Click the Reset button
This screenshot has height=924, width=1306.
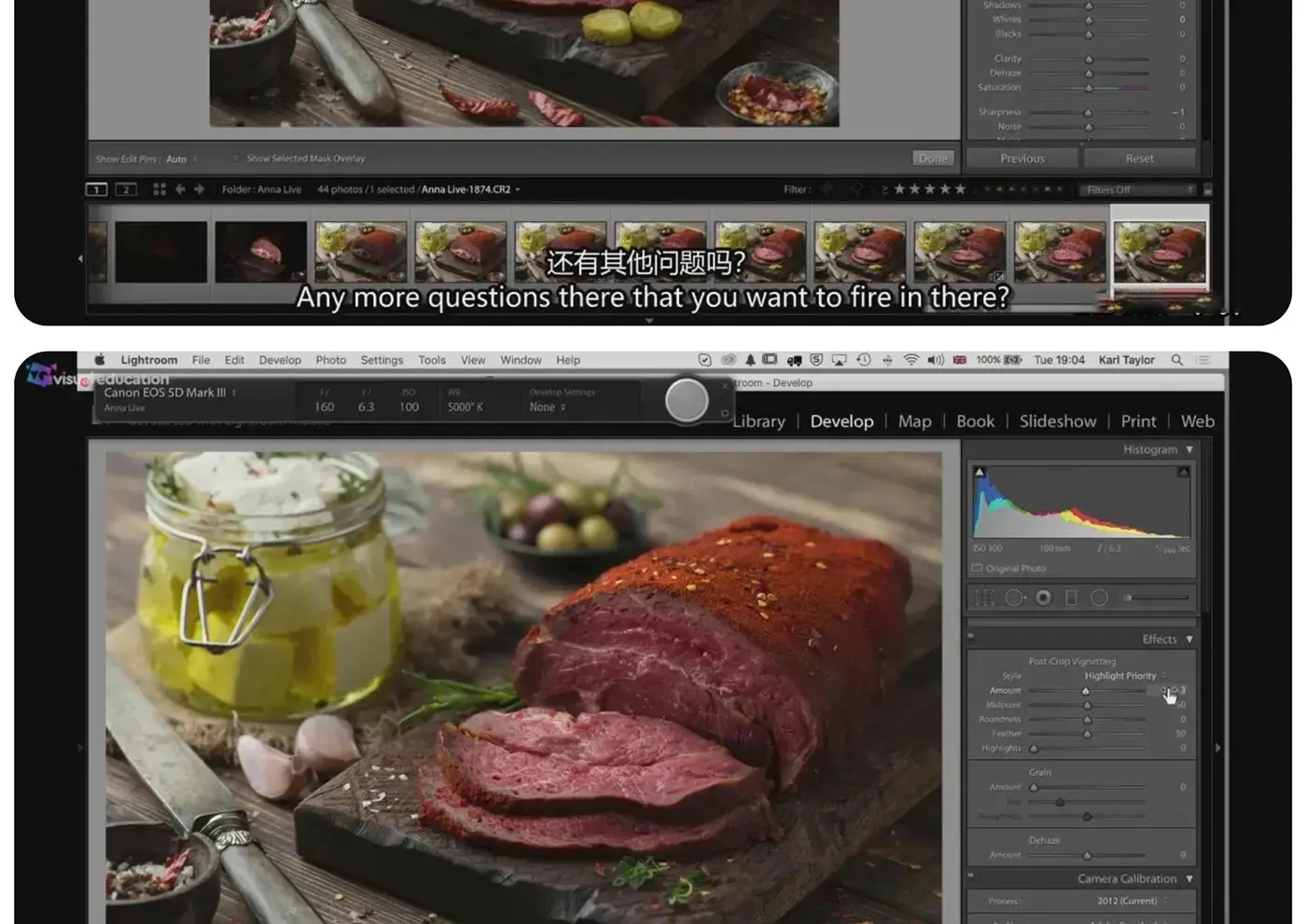pyautogui.click(x=1139, y=159)
